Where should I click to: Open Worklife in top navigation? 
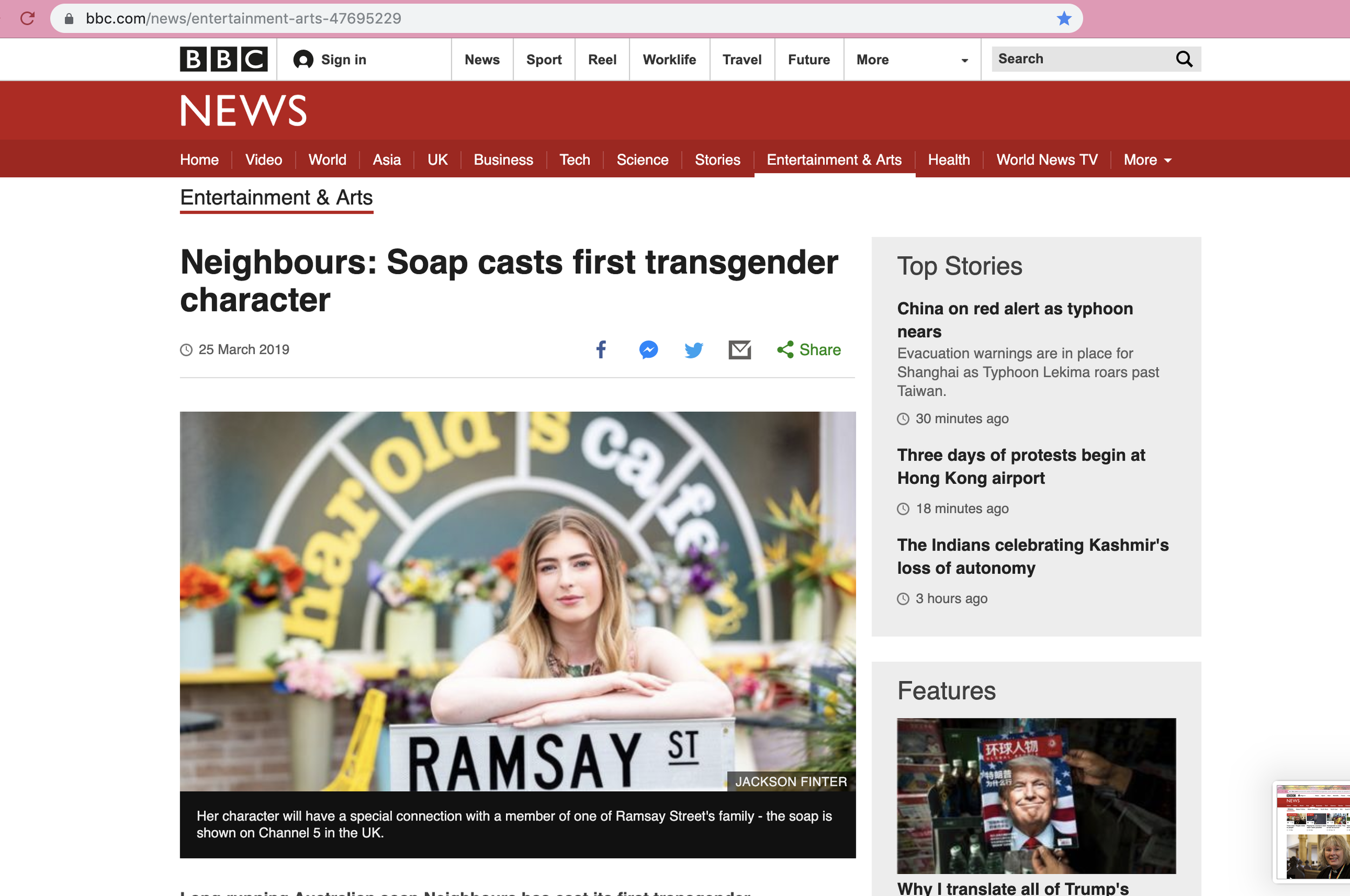pyautogui.click(x=669, y=59)
